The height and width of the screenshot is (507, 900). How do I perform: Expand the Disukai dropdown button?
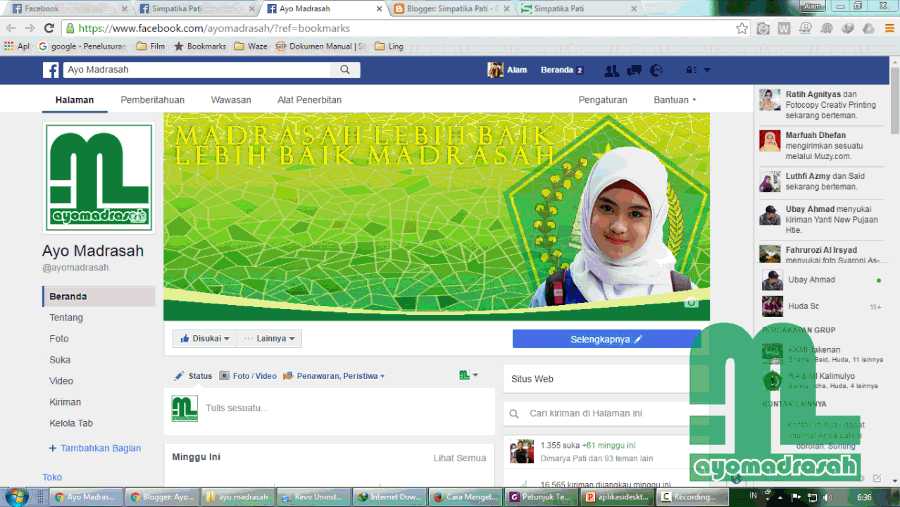click(204, 338)
